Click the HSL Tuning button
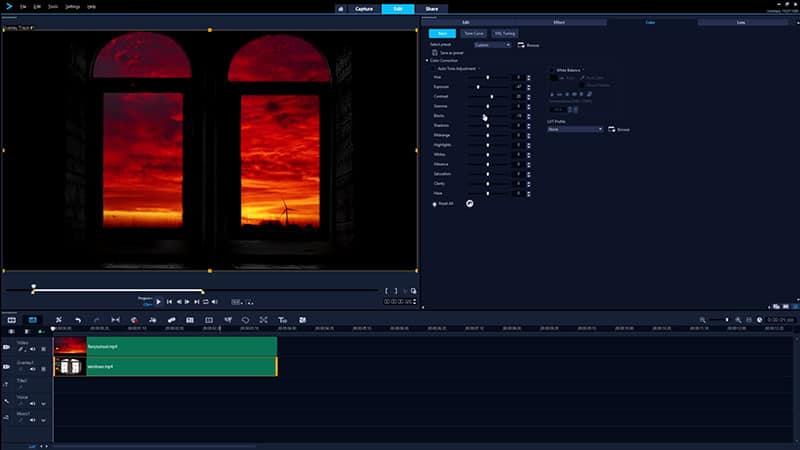The height and width of the screenshot is (450, 800). pyautogui.click(x=505, y=34)
